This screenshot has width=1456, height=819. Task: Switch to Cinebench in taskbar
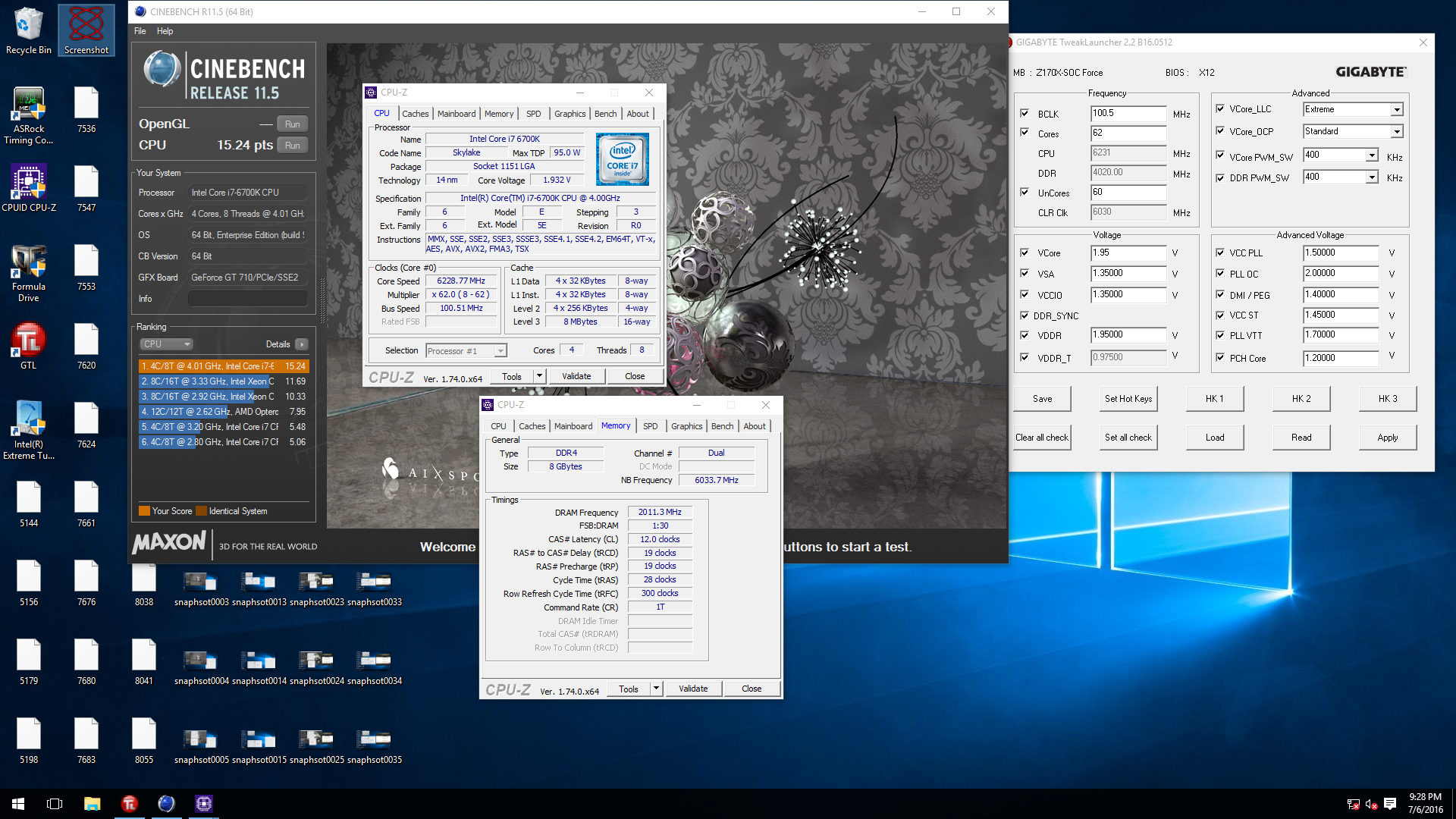[x=166, y=804]
